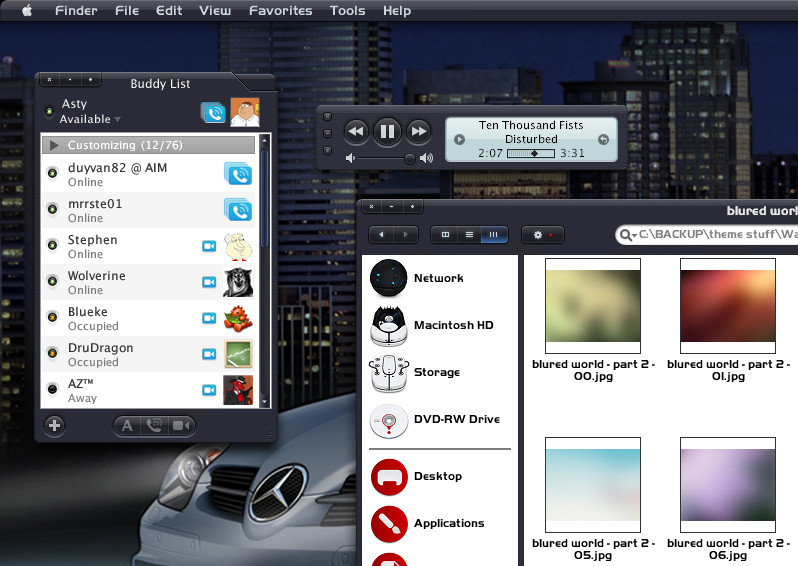Select blured world - part 2 - 00.jpg thumbnail
798x566 pixels.
click(593, 306)
